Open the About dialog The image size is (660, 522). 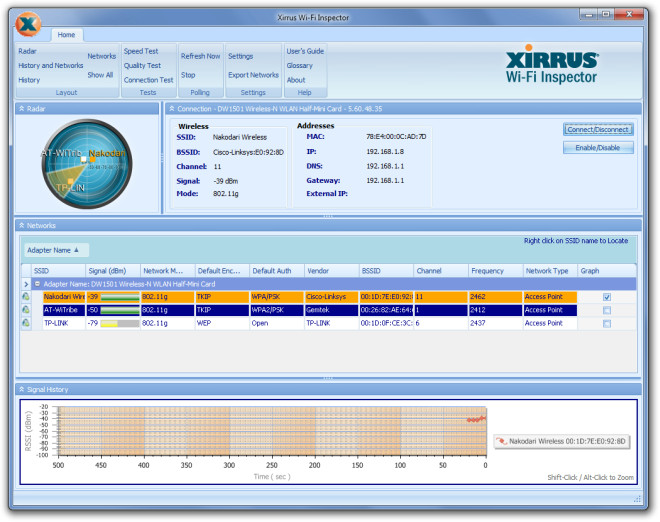click(296, 80)
